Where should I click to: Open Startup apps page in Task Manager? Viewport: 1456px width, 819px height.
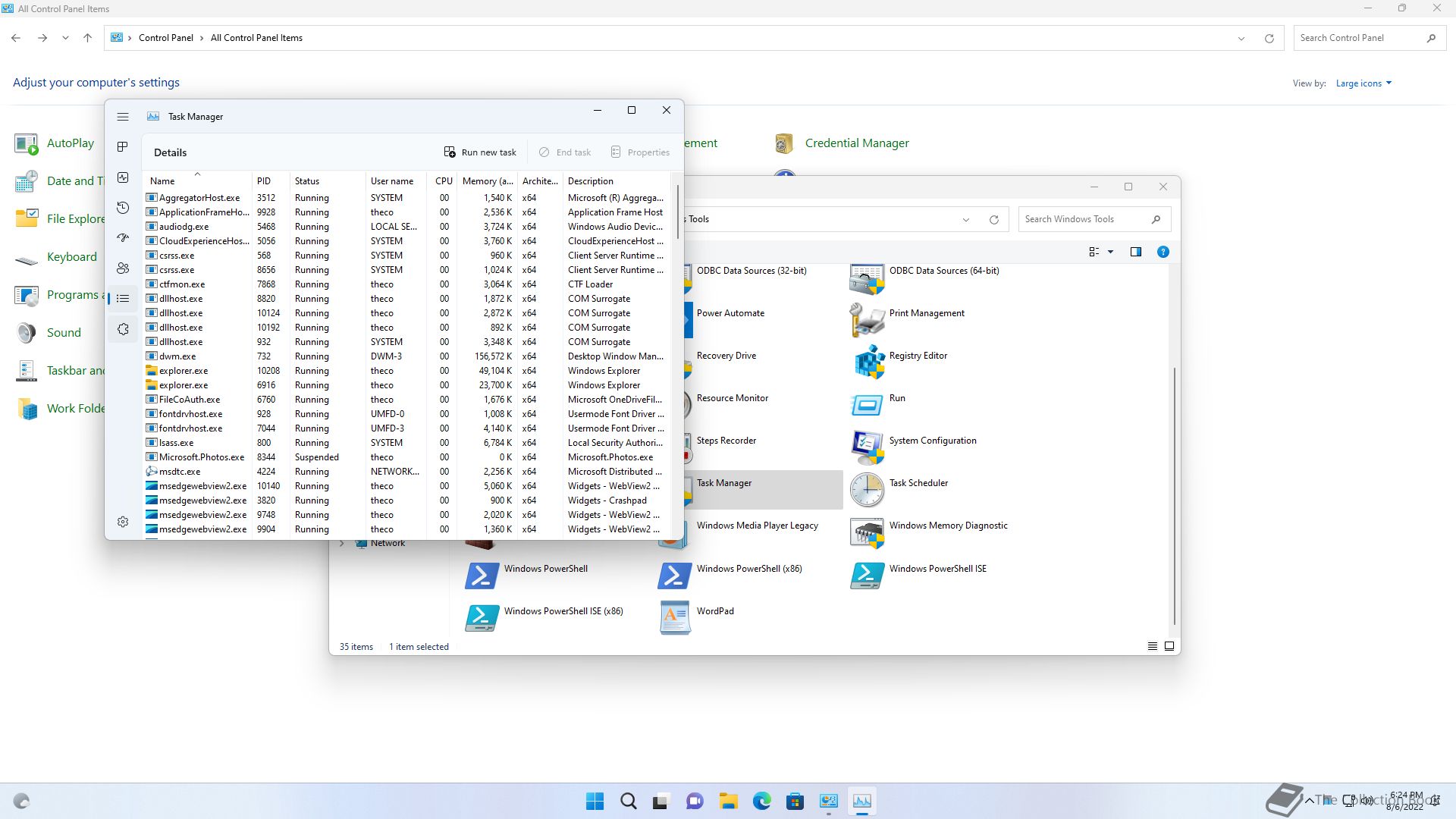[123, 238]
